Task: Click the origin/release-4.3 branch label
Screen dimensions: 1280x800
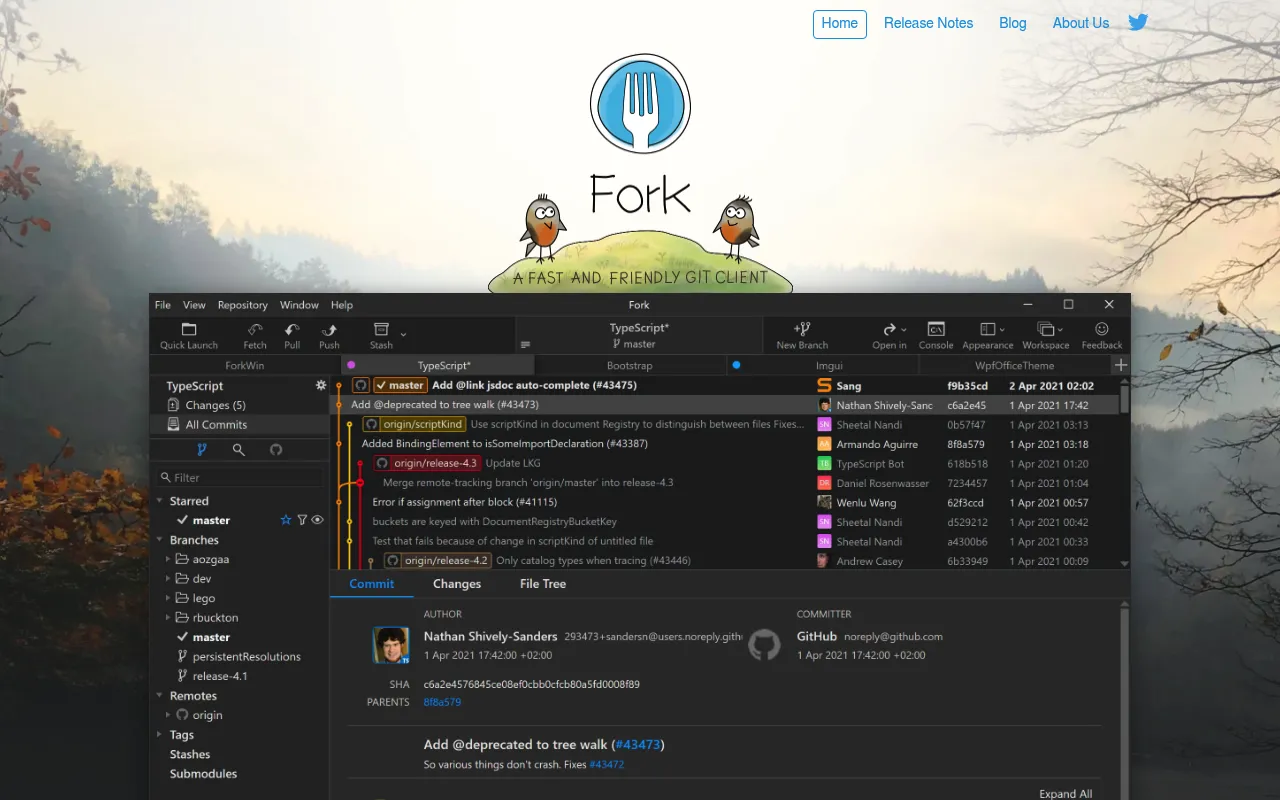Action: coord(427,463)
